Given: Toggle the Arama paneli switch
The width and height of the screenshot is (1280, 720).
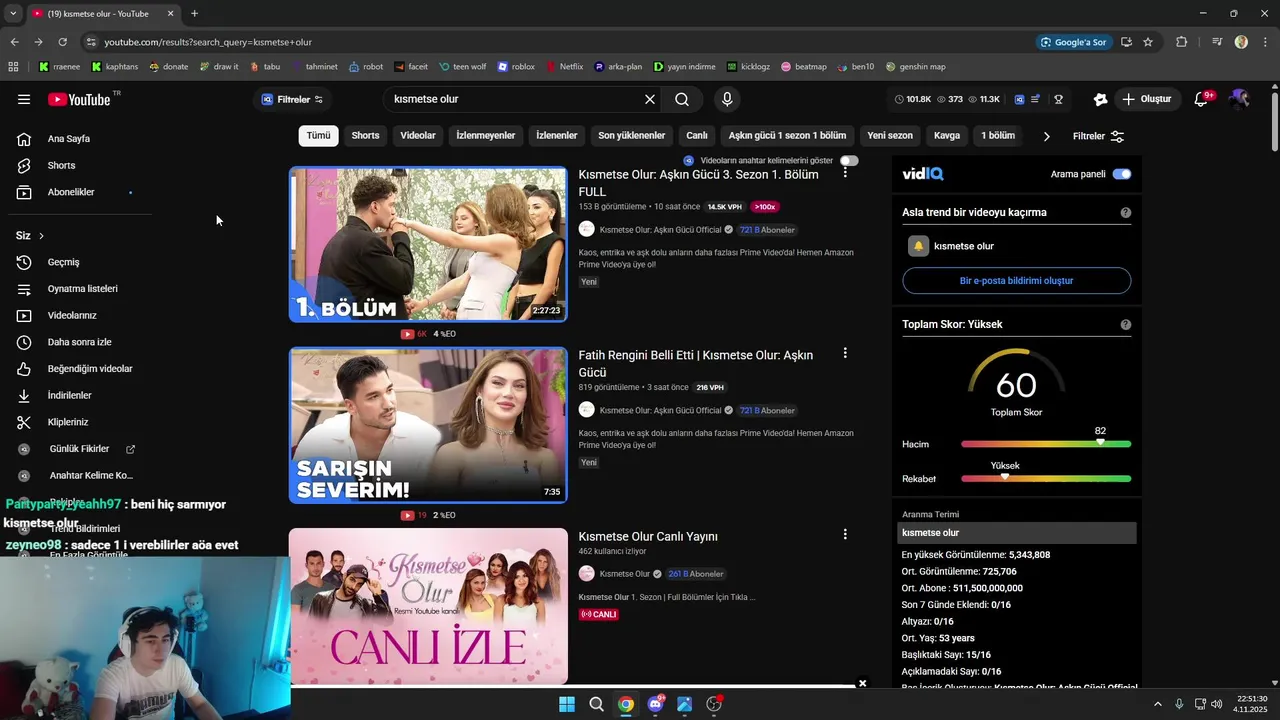Looking at the screenshot, I should pyautogui.click(x=1122, y=174).
